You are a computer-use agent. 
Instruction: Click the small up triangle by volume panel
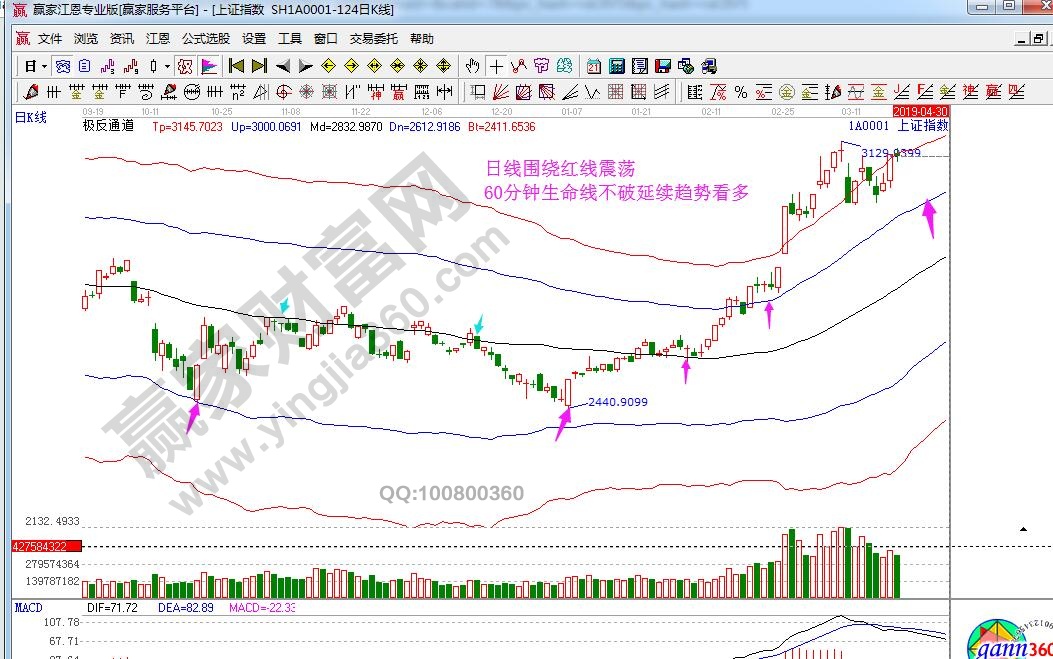(1023, 528)
